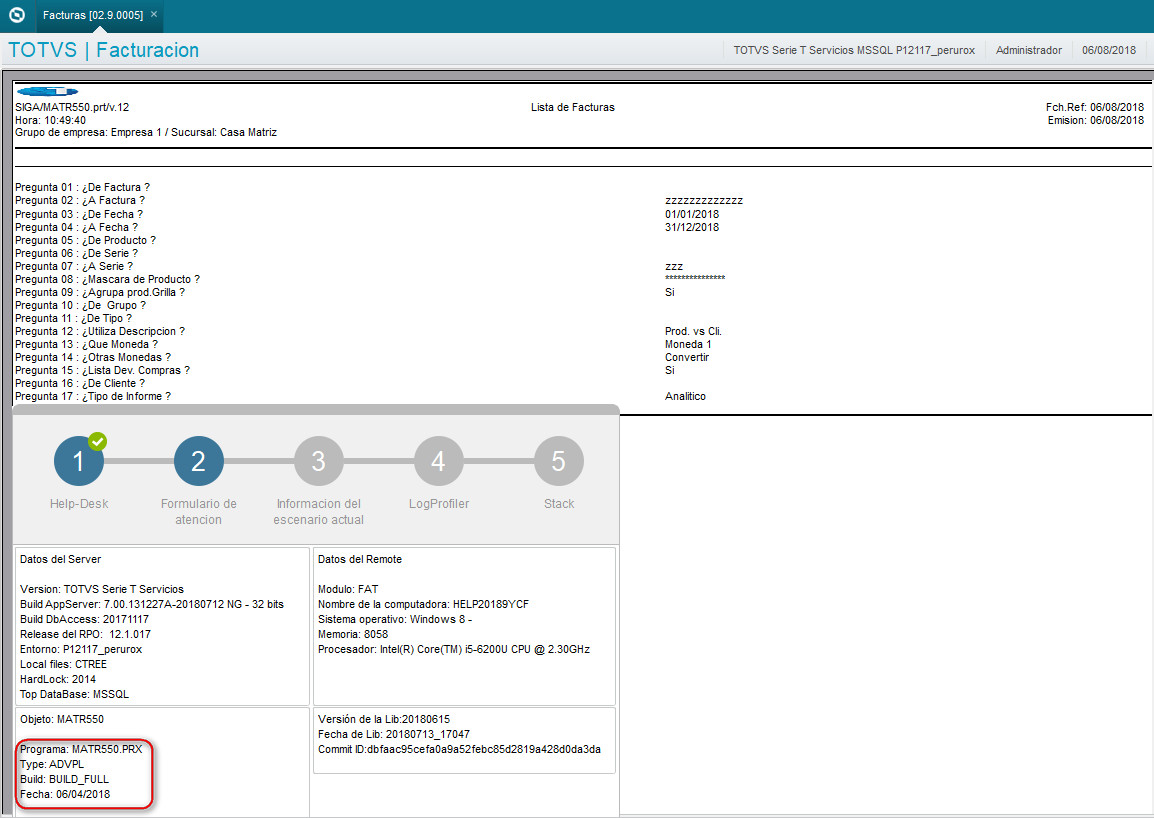1154x818 pixels.
Task: Click the Datos del Server panel
Action: coord(160,625)
